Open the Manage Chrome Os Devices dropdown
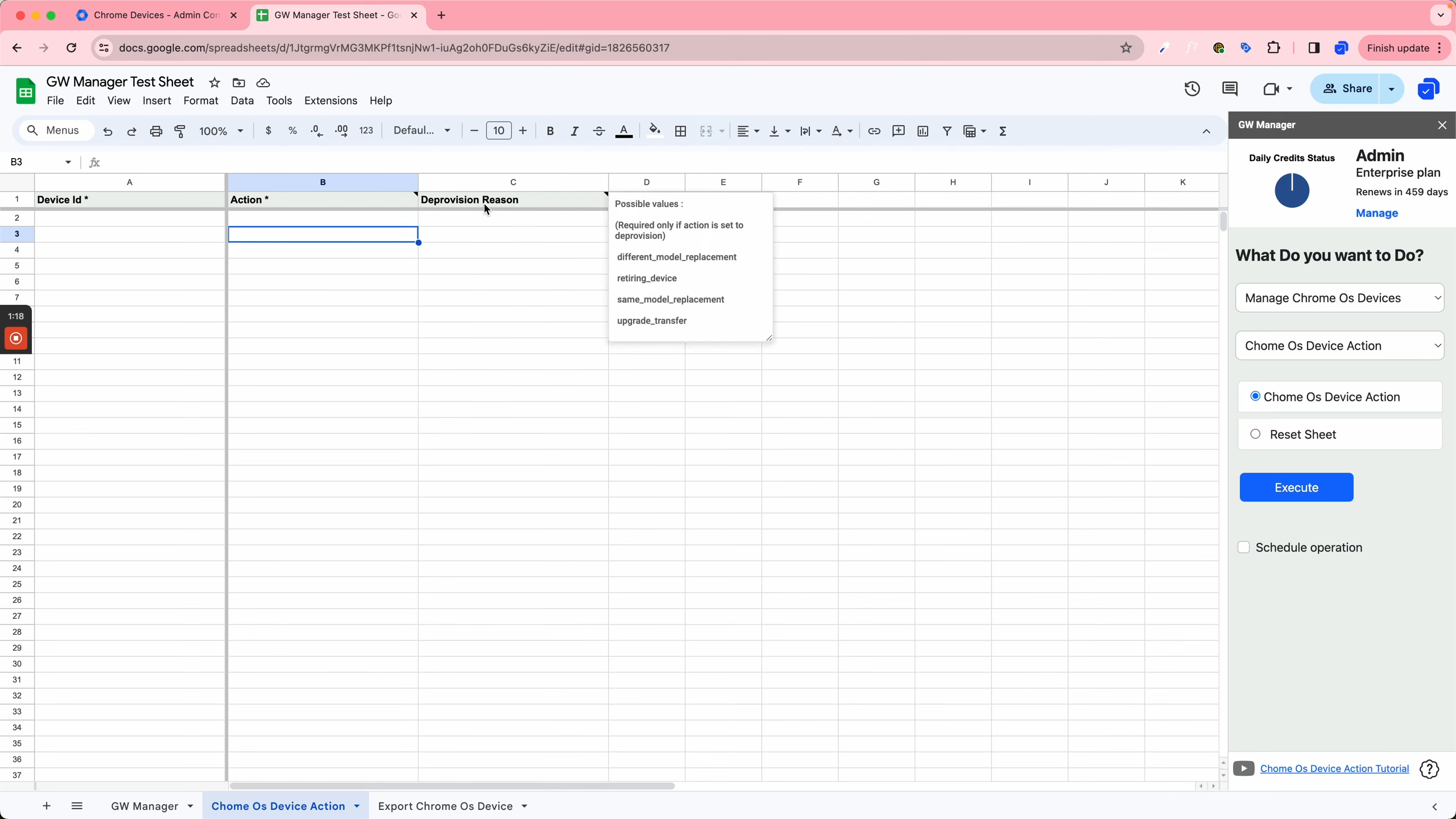 [x=1340, y=297]
